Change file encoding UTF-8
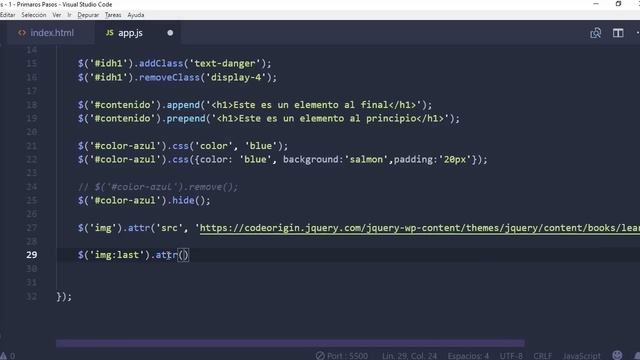640x360 pixels. point(511,356)
